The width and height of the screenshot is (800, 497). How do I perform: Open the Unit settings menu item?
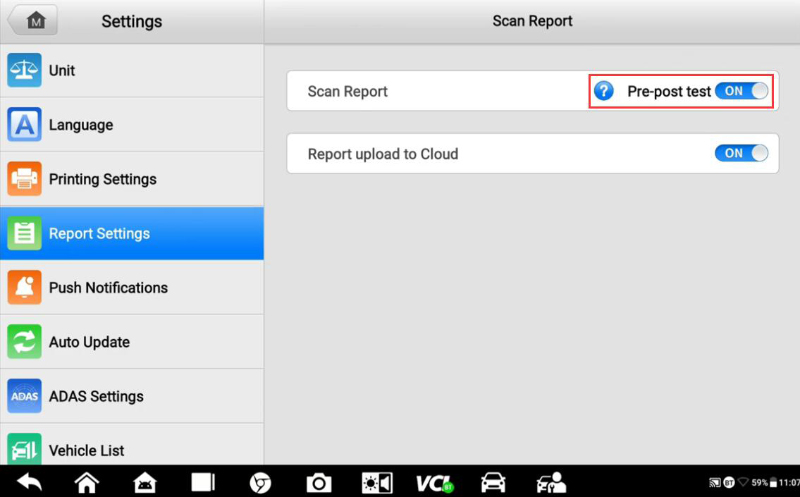click(132, 71)
